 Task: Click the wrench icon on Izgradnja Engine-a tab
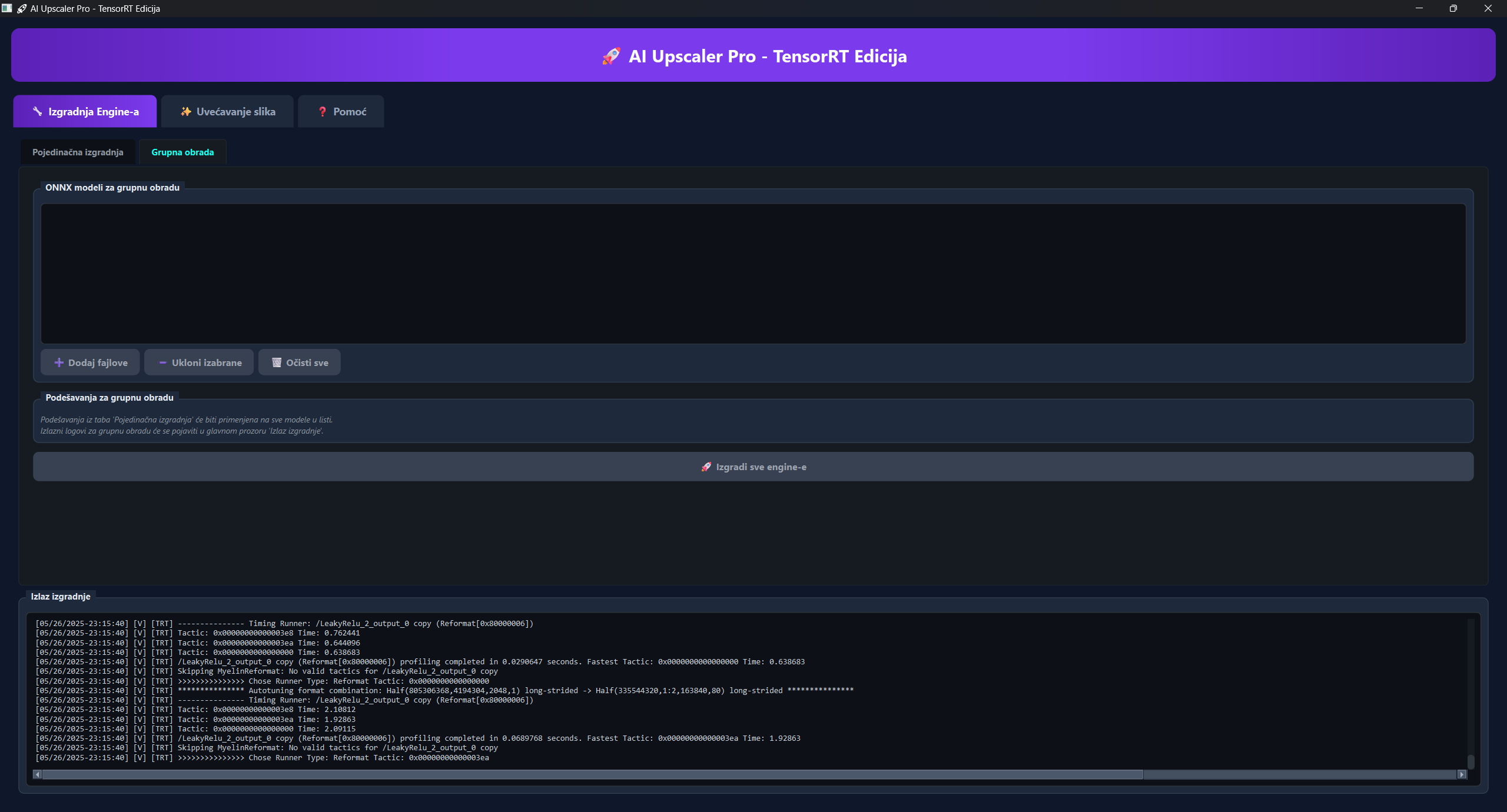37,111
